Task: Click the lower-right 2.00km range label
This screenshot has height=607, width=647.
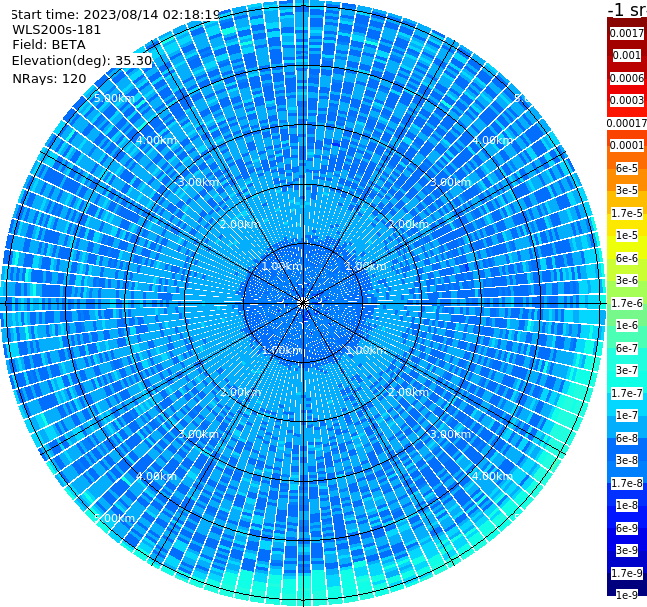Action: click(x=409, y=392)
